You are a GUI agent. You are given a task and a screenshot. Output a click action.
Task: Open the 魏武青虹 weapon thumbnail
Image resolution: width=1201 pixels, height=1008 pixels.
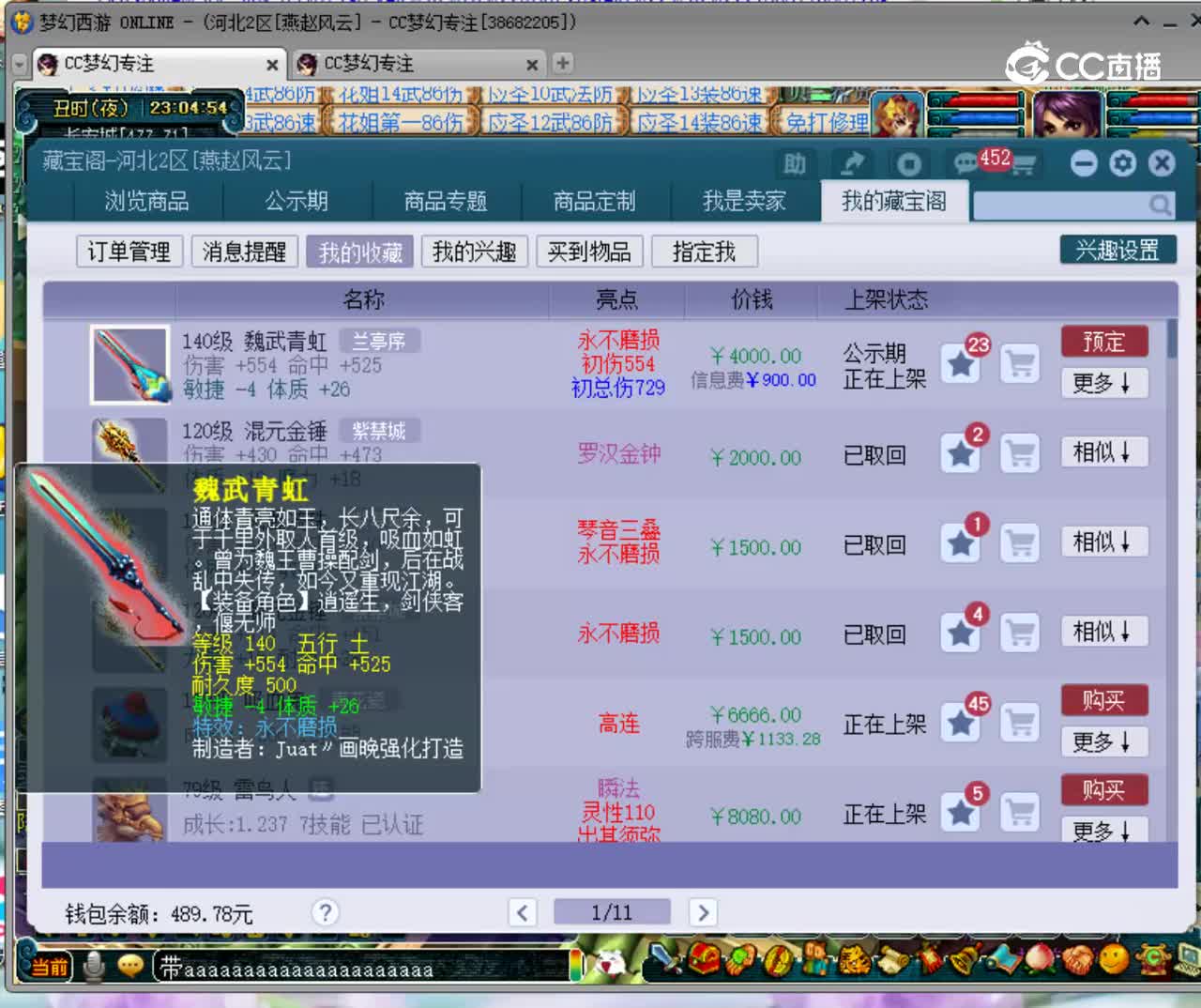point(130,365)
